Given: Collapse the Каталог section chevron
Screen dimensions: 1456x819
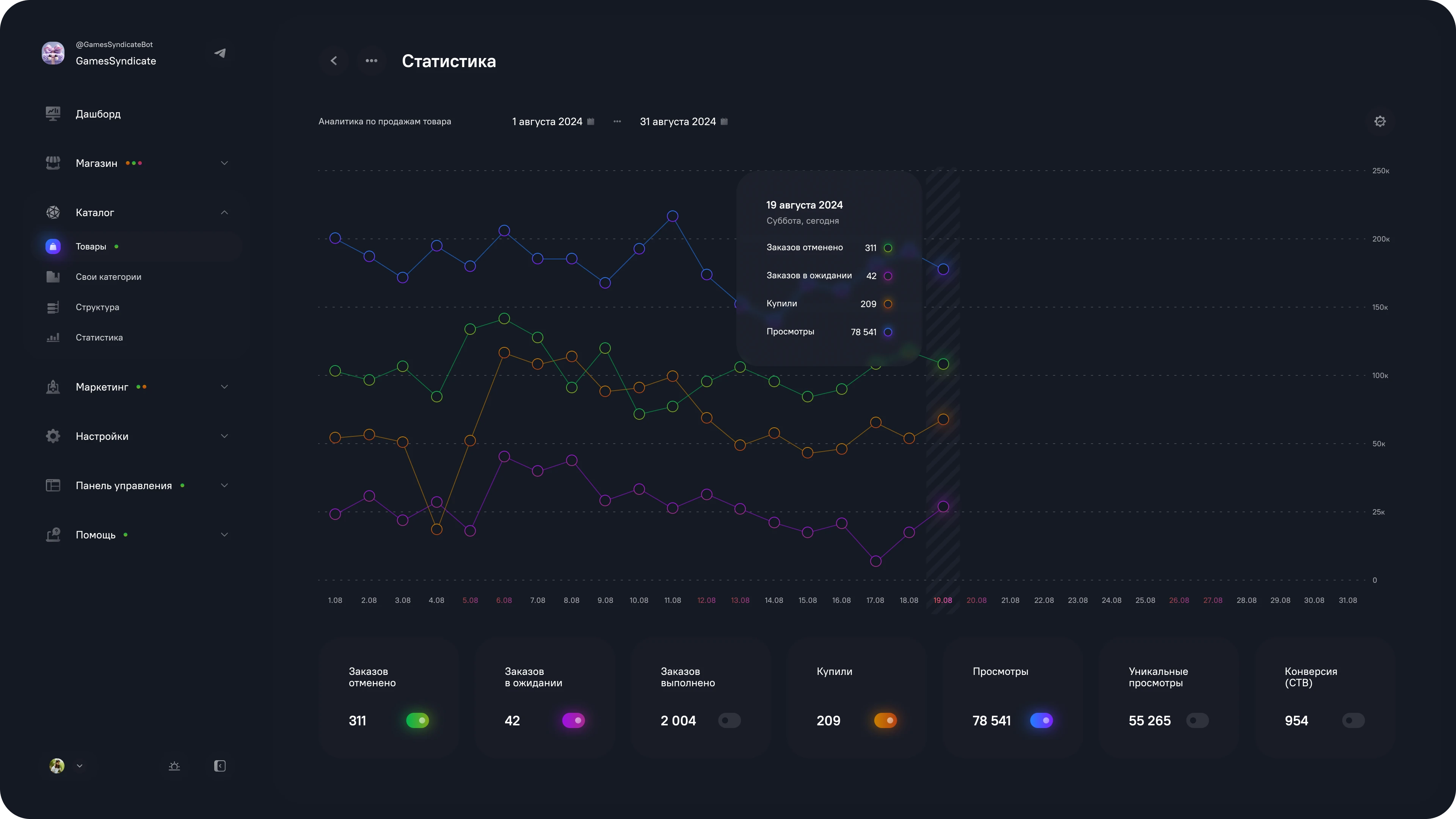Looking at the screenshot, I should (x=224, y=213).
